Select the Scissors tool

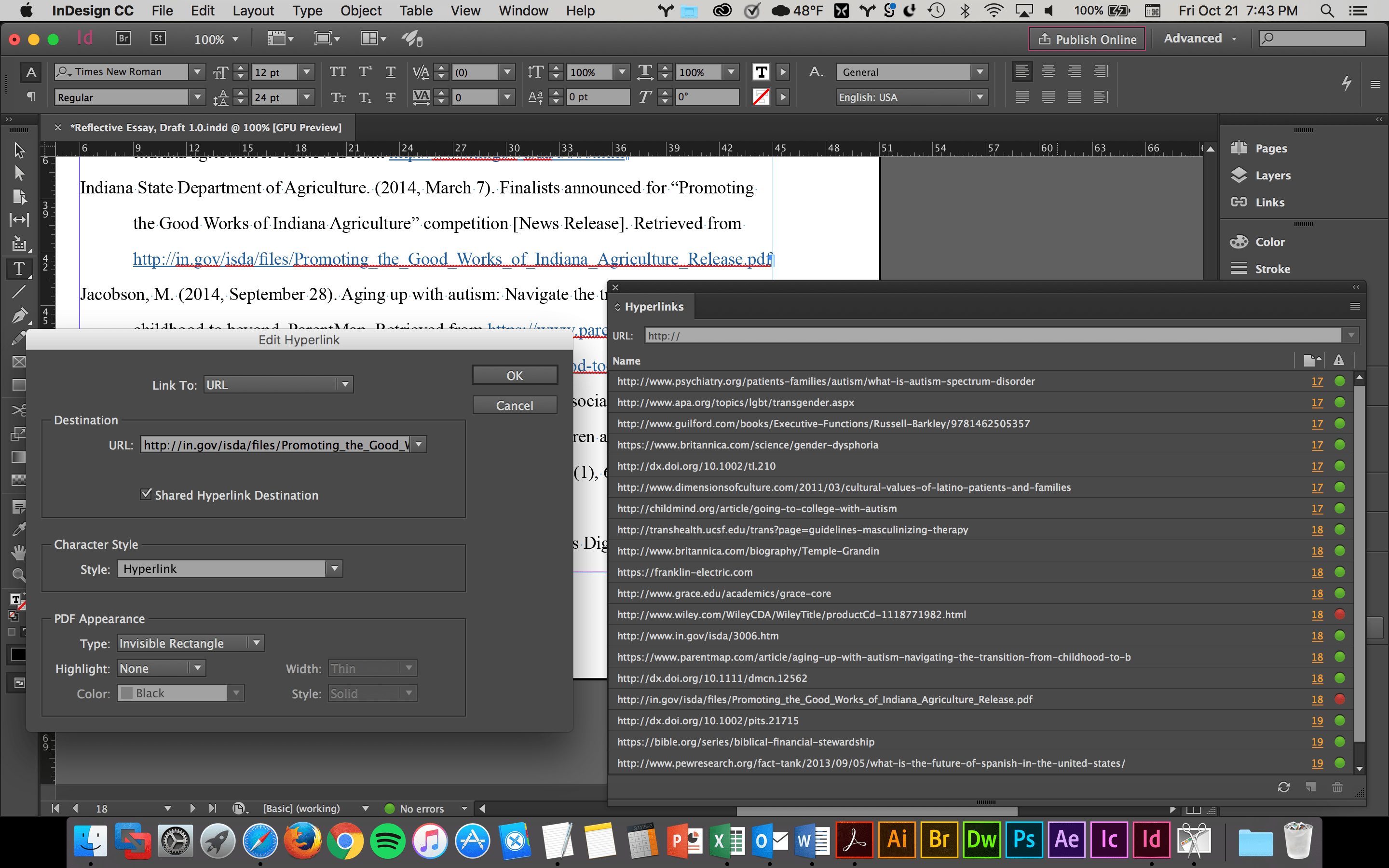[19, 409]
